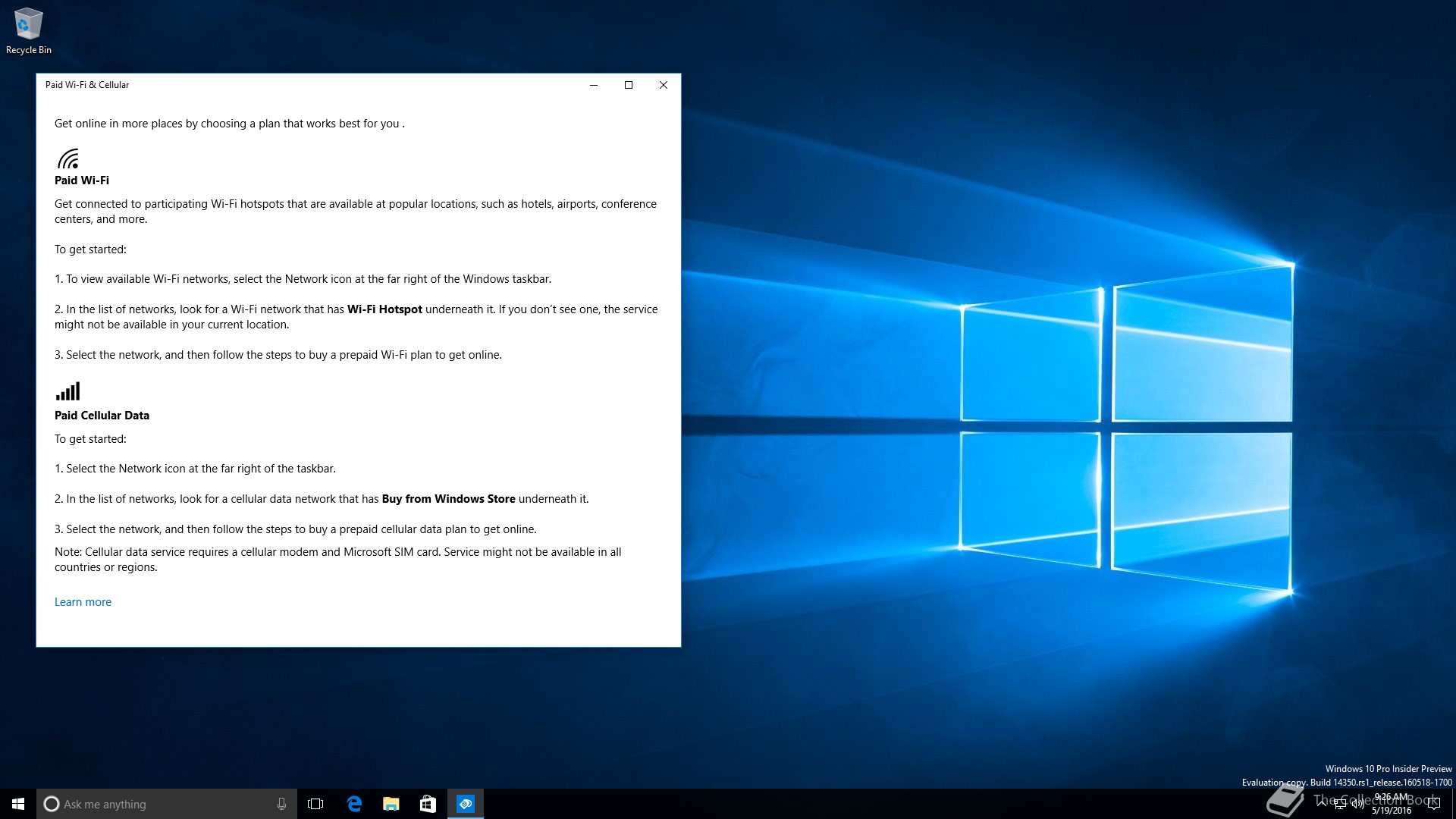Image resolution: width=1456 pixels, height=819 pixels.
Task: Open the network icon in system tray
Action: [1339, 805]
